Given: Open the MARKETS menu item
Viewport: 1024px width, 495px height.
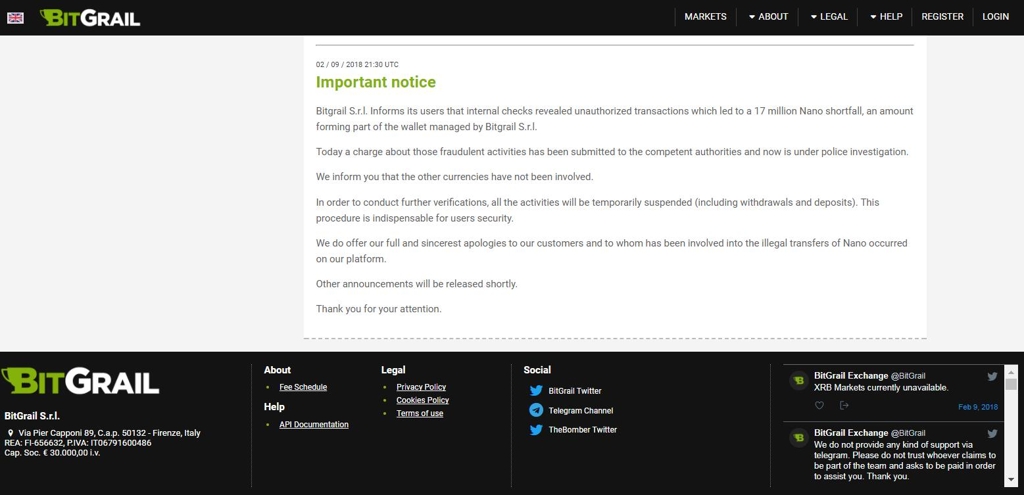Looking at the screenshot, I should pos(705,17).
